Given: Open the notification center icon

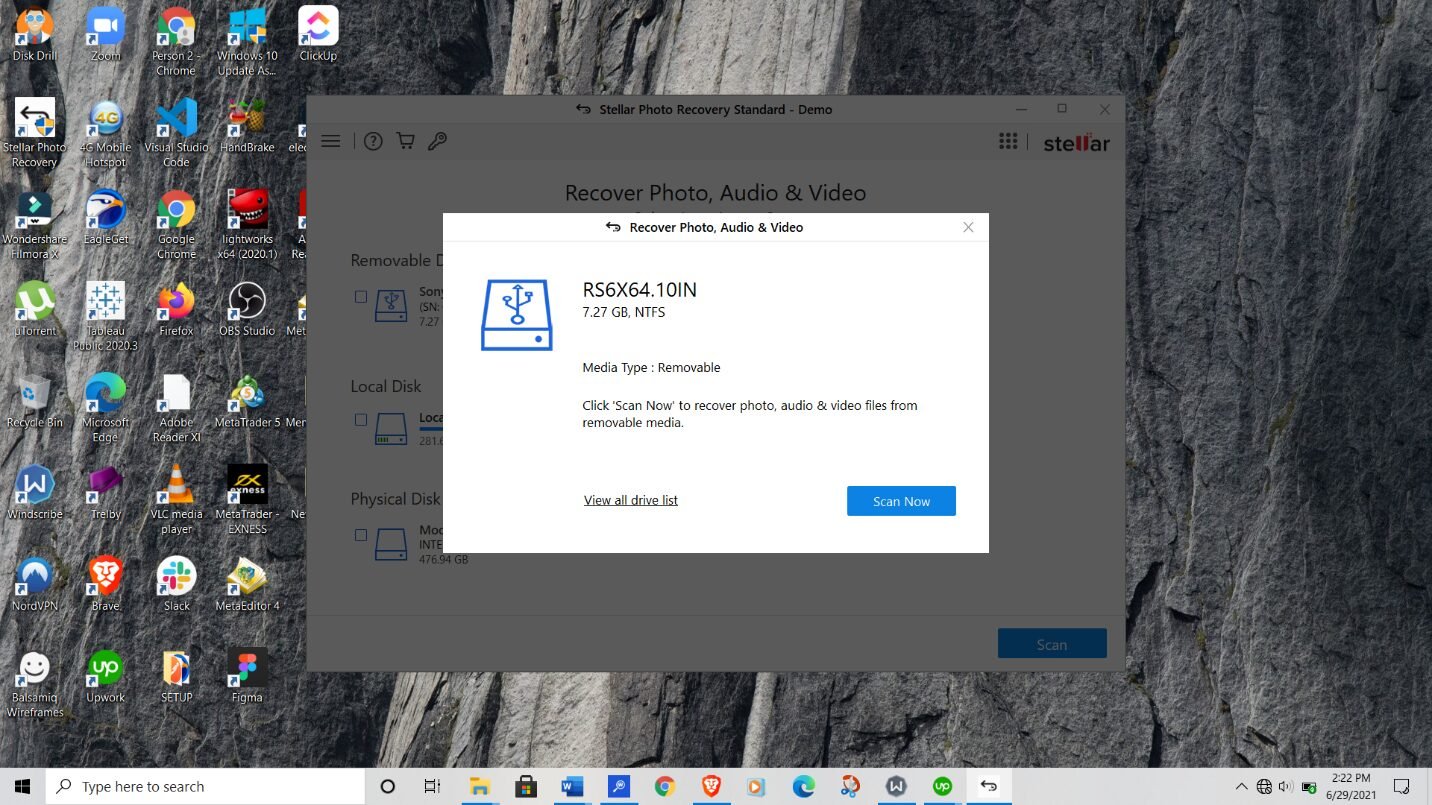Looking at the screenshot, I should (x=1402, y=787).
